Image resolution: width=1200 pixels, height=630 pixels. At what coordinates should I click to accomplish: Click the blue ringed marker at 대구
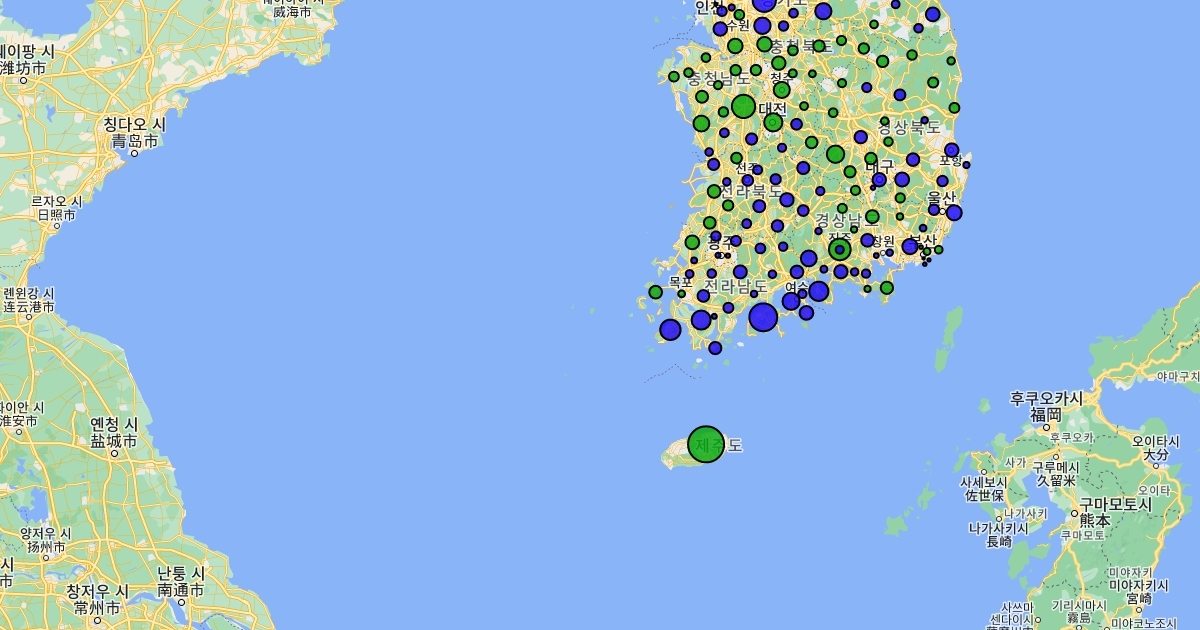click(x=879, y=180)
